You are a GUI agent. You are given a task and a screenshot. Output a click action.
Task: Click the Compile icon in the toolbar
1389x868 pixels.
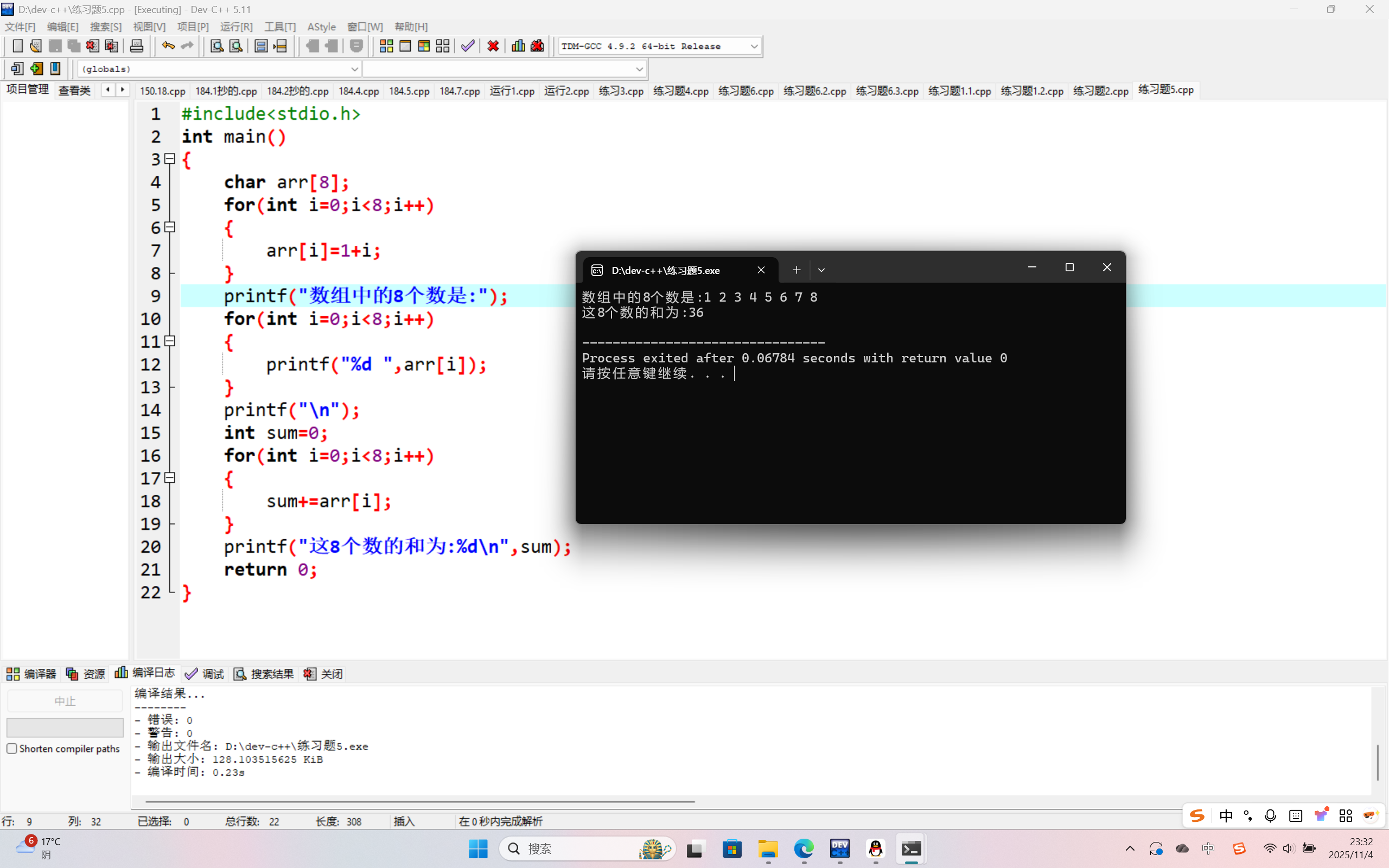click(x=386, y=46)
